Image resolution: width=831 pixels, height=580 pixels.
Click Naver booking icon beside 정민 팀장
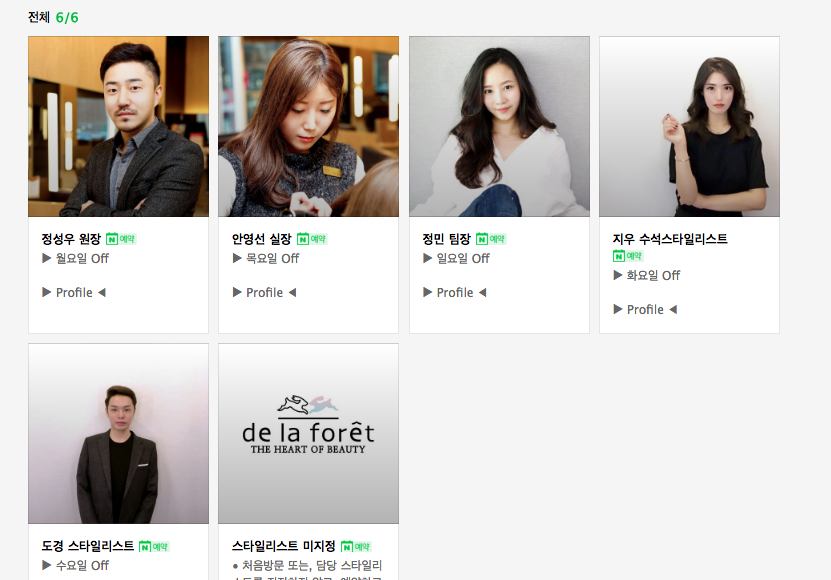coord(491,239)
